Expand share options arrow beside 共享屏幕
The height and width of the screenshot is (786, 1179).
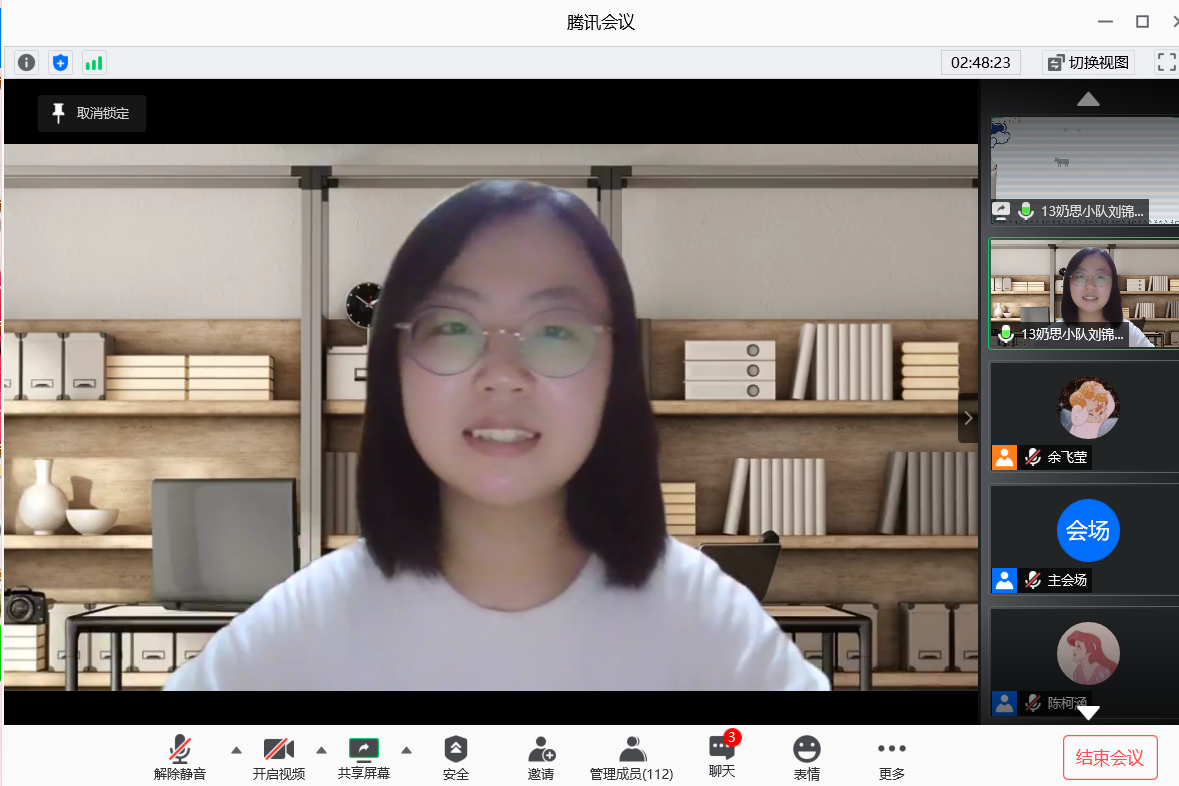click(406, 750)
